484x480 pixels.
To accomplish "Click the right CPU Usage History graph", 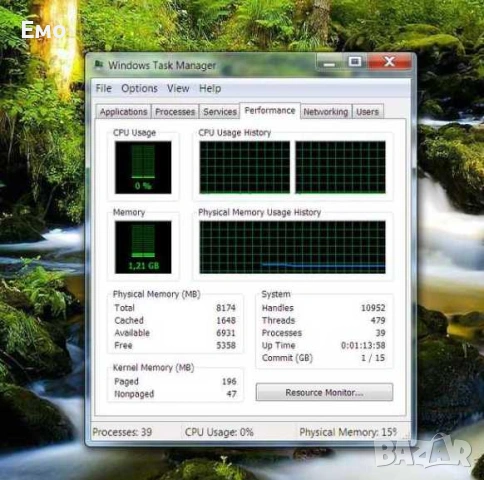I will point(340,167).
